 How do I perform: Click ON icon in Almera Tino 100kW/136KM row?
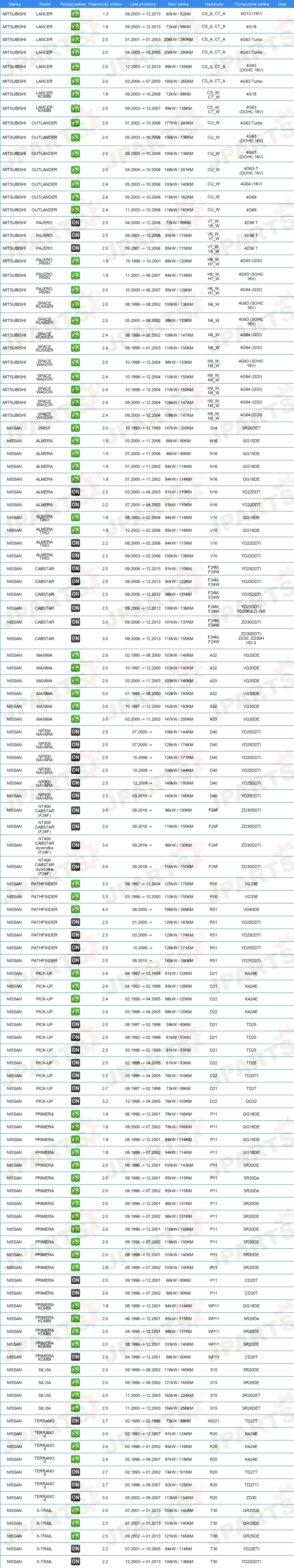pyautogui.click(x=76, y=556)
